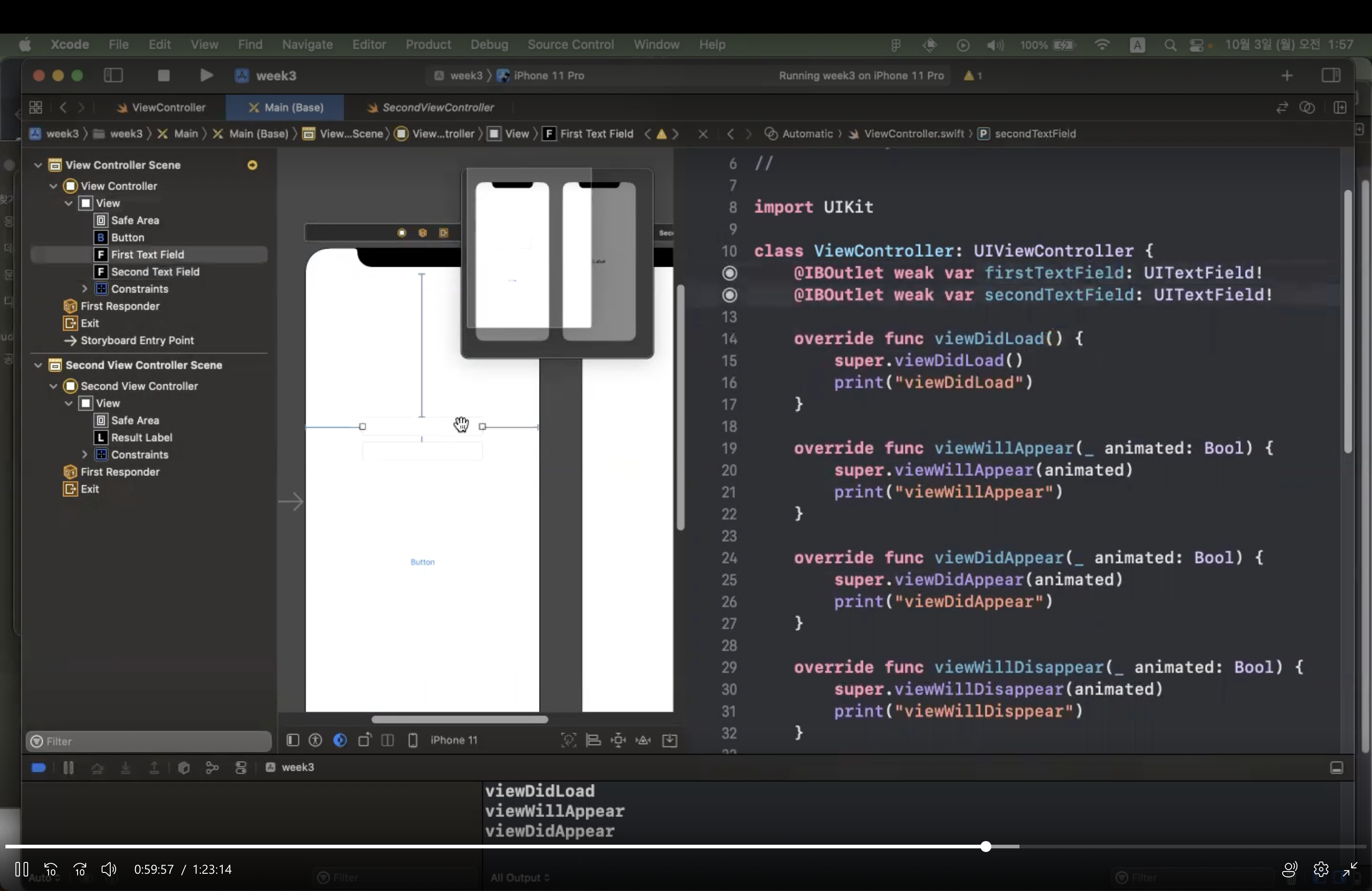Image resolution: width=1372 pixels, height=891 pixels.
Task: Toggle the inspectors panel icon at top right
Action: [1331, 75]
